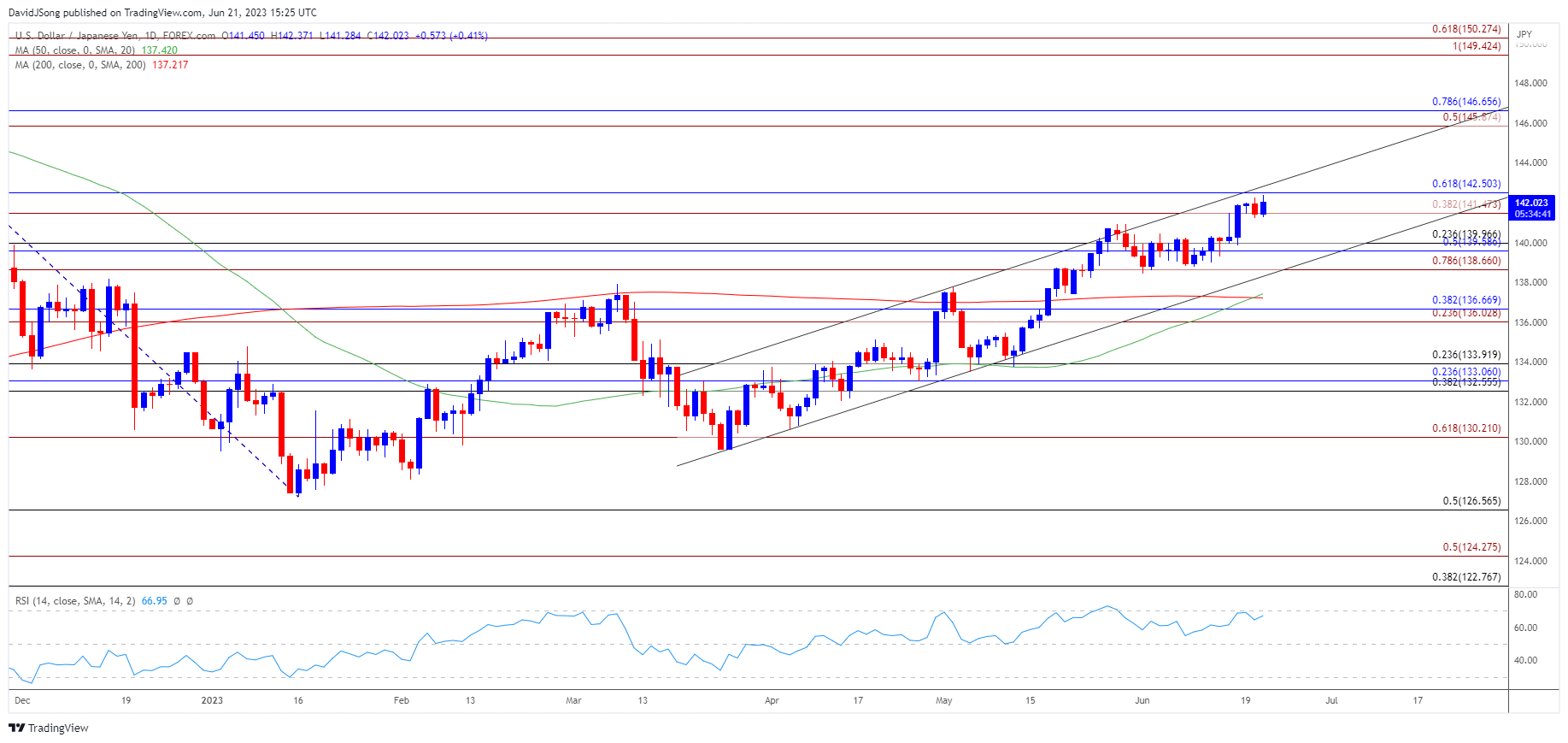Click the 0.382(141.473) Fibonacci label

1466,204
